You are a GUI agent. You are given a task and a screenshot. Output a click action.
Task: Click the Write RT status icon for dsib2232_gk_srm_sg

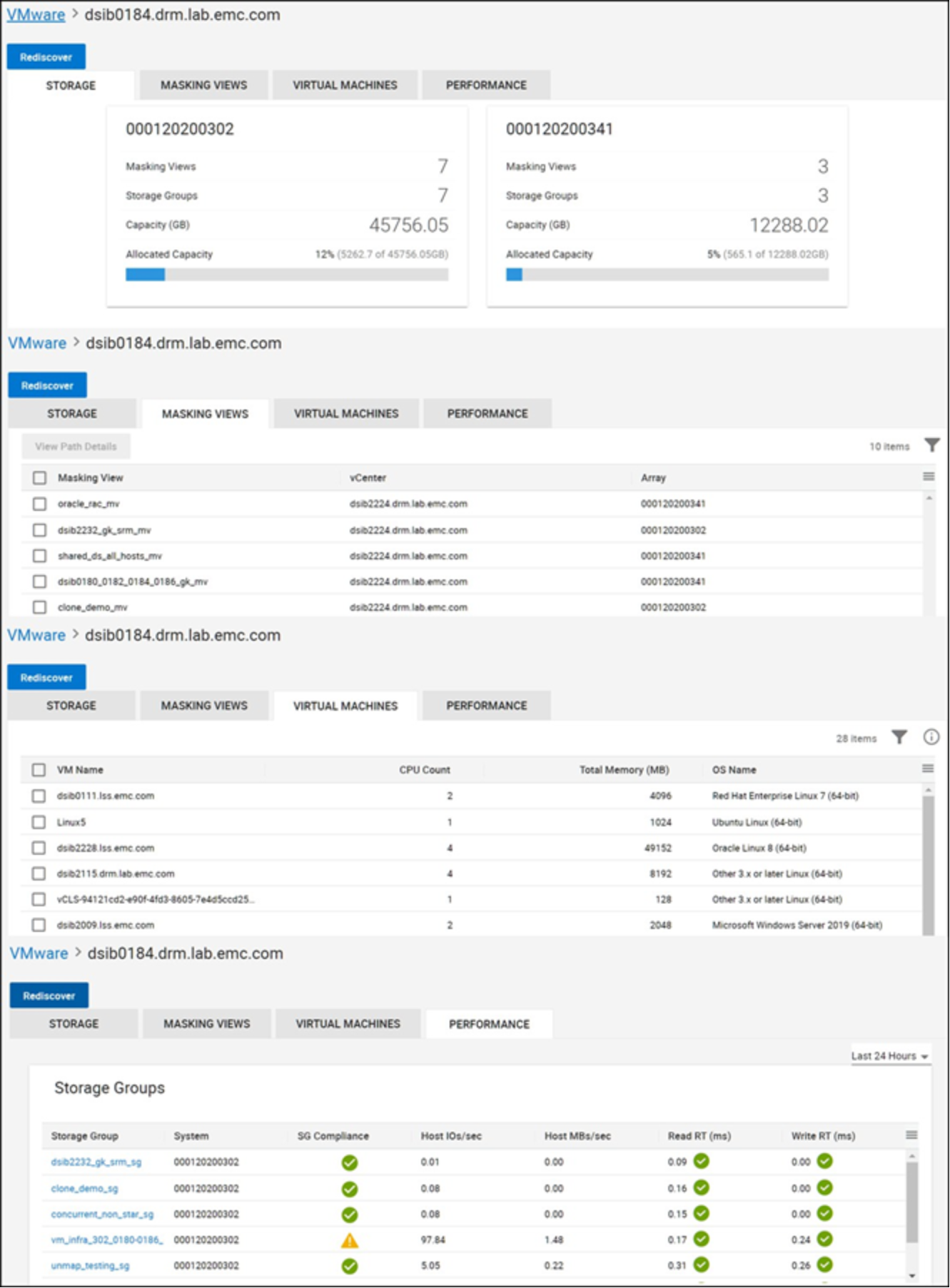click(x=825, y=1161)
